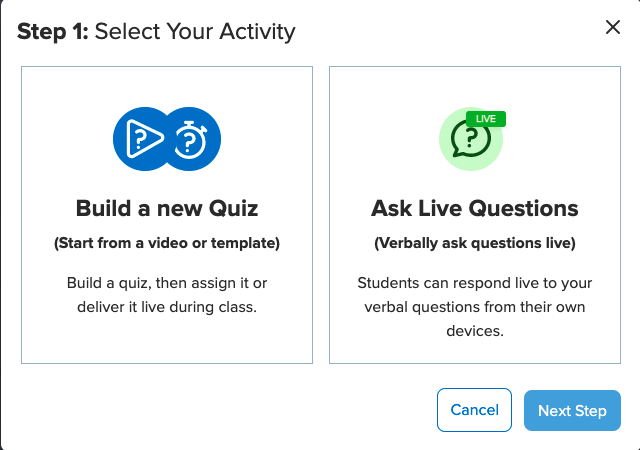Click the Cancel button

click(474, 410)
